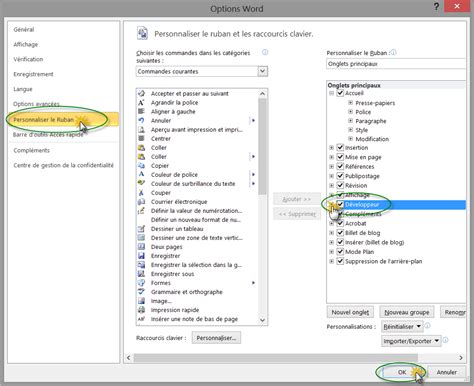Select the Aperçu avant impression icon
Screen dimensions: 474x386
[141, 129]
